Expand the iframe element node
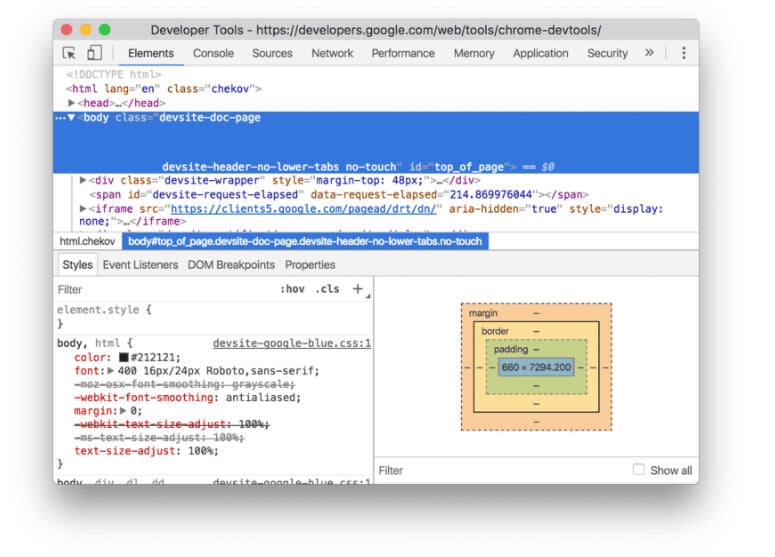The height and width of the screenshot is (557, 775). pos(83,209)
